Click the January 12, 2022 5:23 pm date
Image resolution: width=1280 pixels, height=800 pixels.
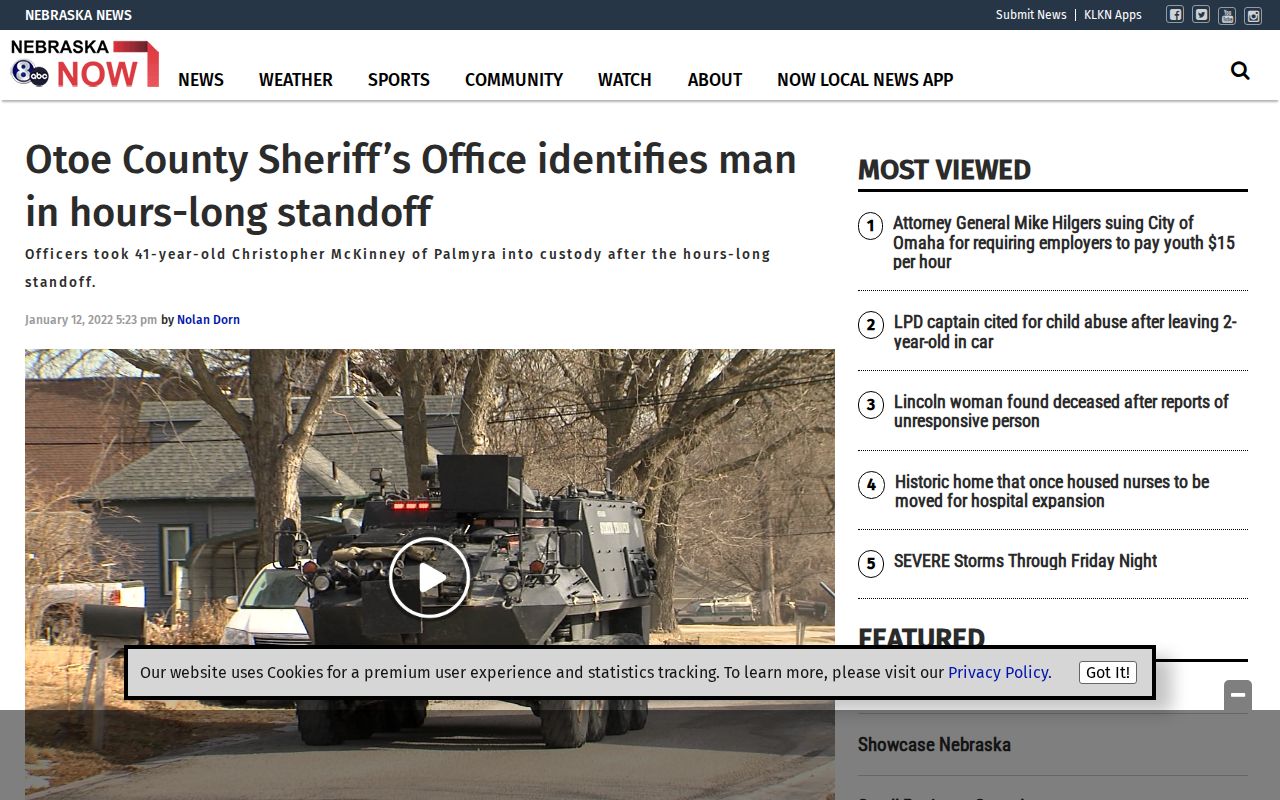pos(91,320)
